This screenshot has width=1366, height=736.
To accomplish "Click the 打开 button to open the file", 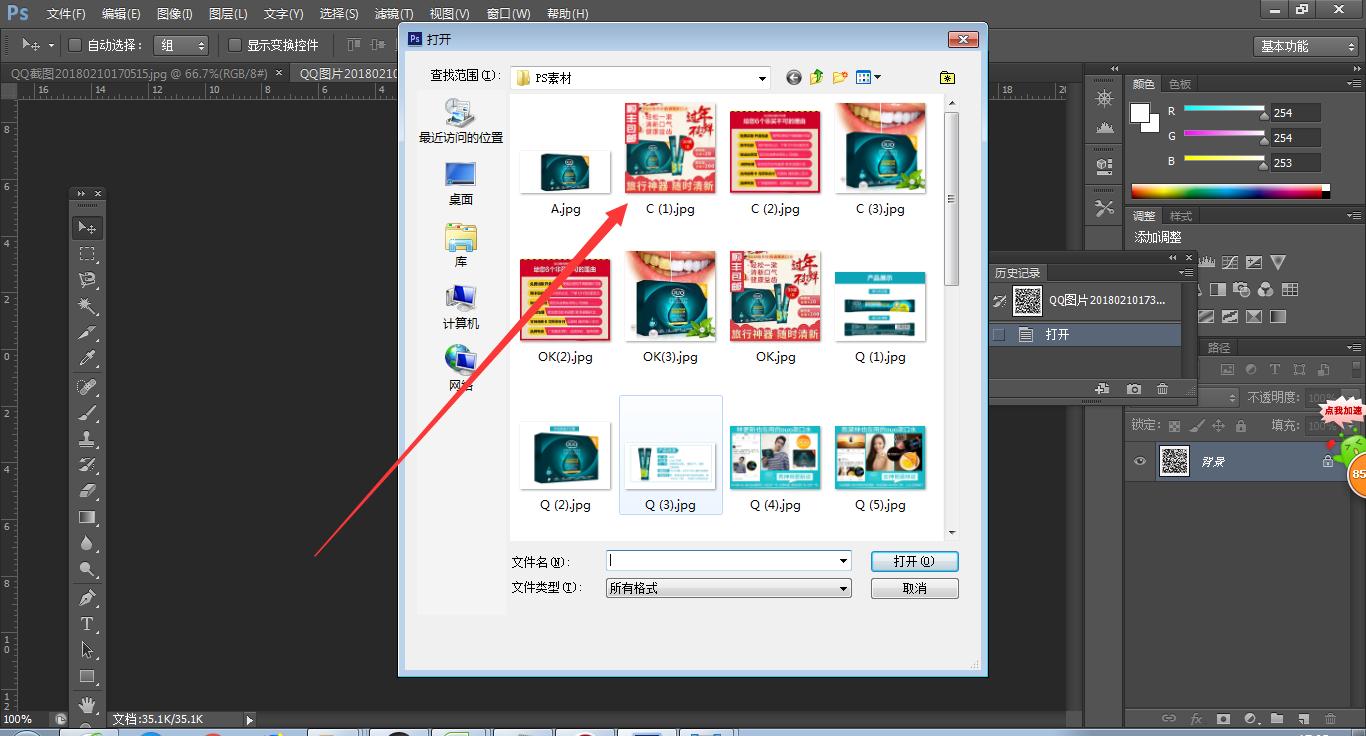I will (x=913, y=561).
